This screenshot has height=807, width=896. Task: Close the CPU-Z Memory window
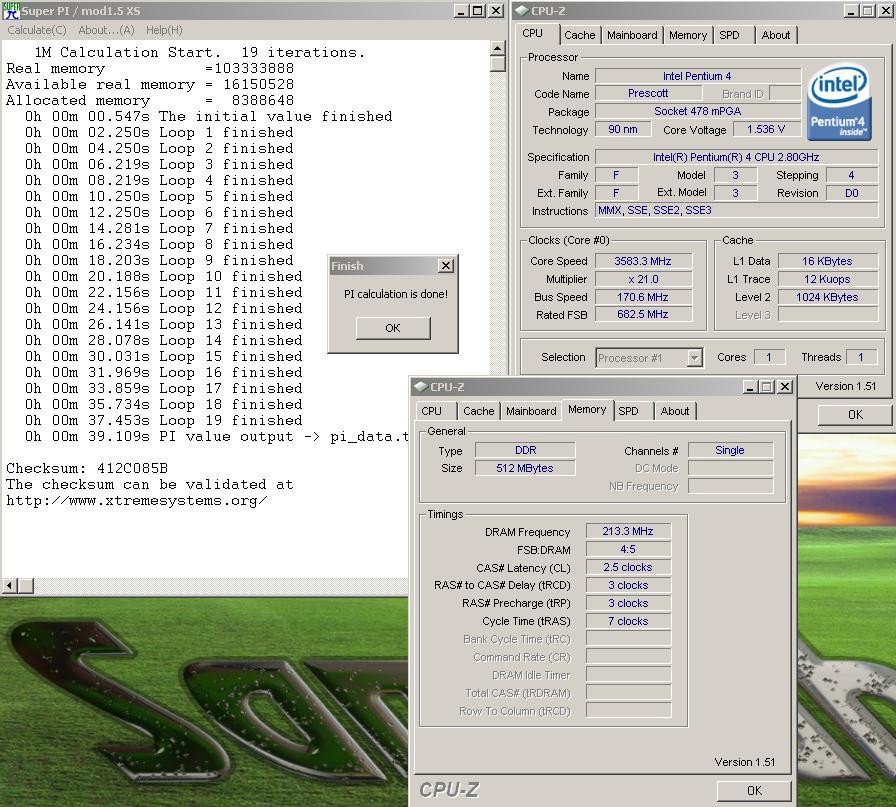[786, 387]
